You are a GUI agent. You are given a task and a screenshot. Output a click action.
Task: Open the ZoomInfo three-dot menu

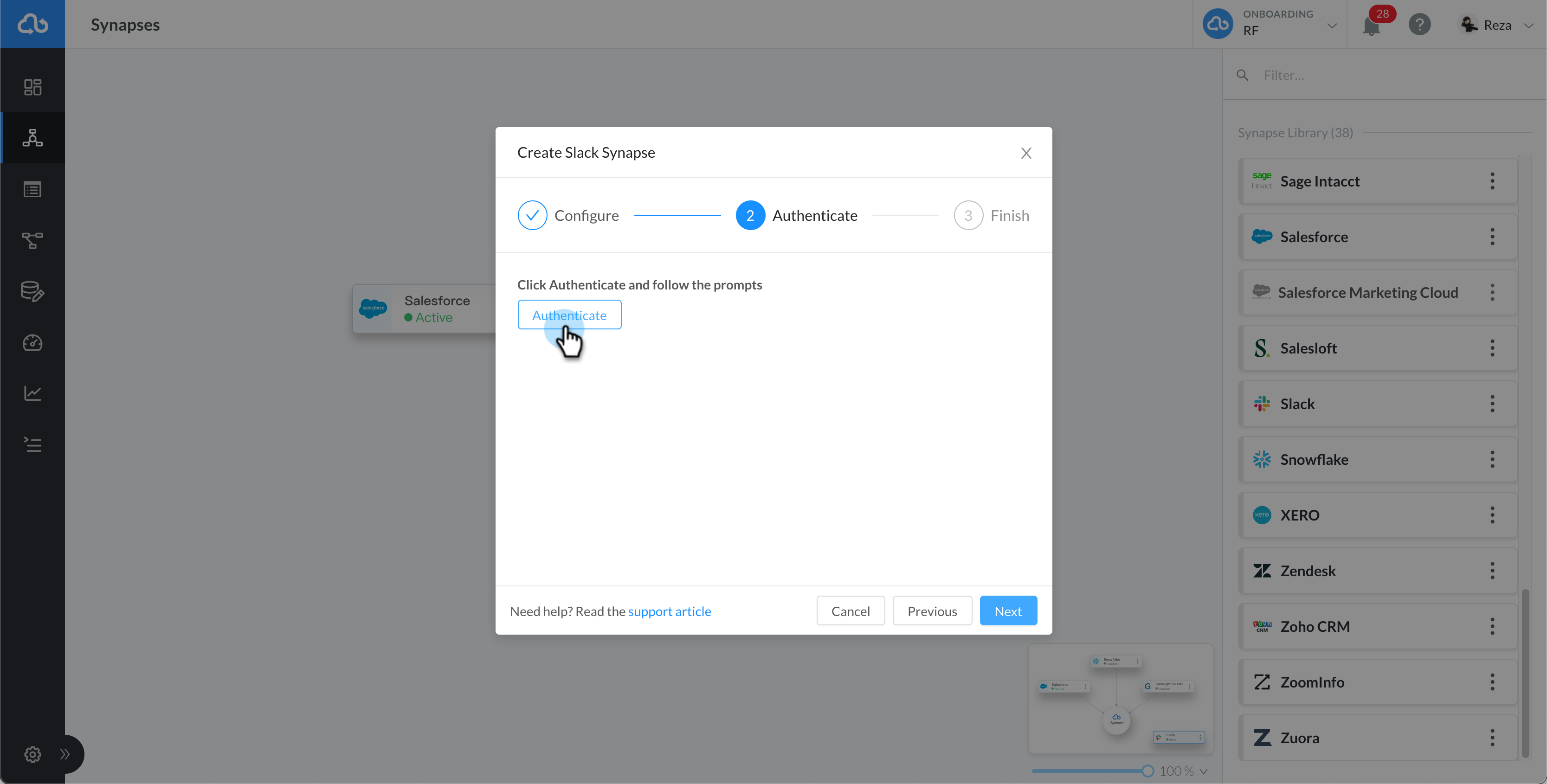click(1492, 682)
